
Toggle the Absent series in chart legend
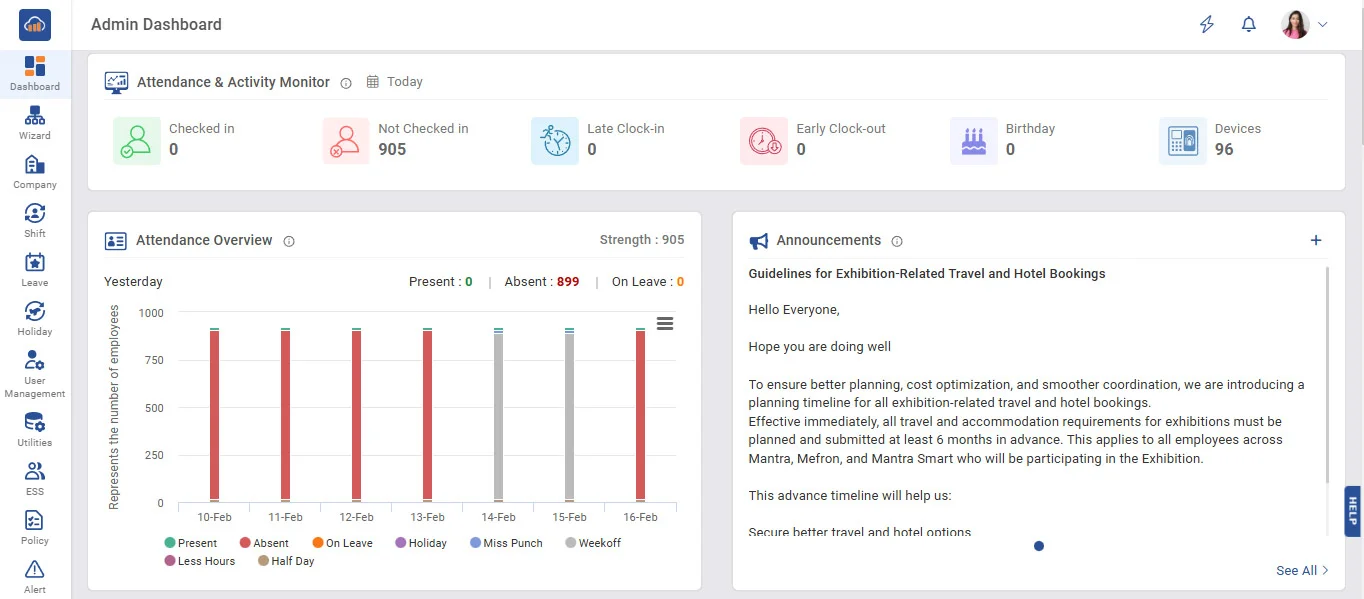click(263, 543)
